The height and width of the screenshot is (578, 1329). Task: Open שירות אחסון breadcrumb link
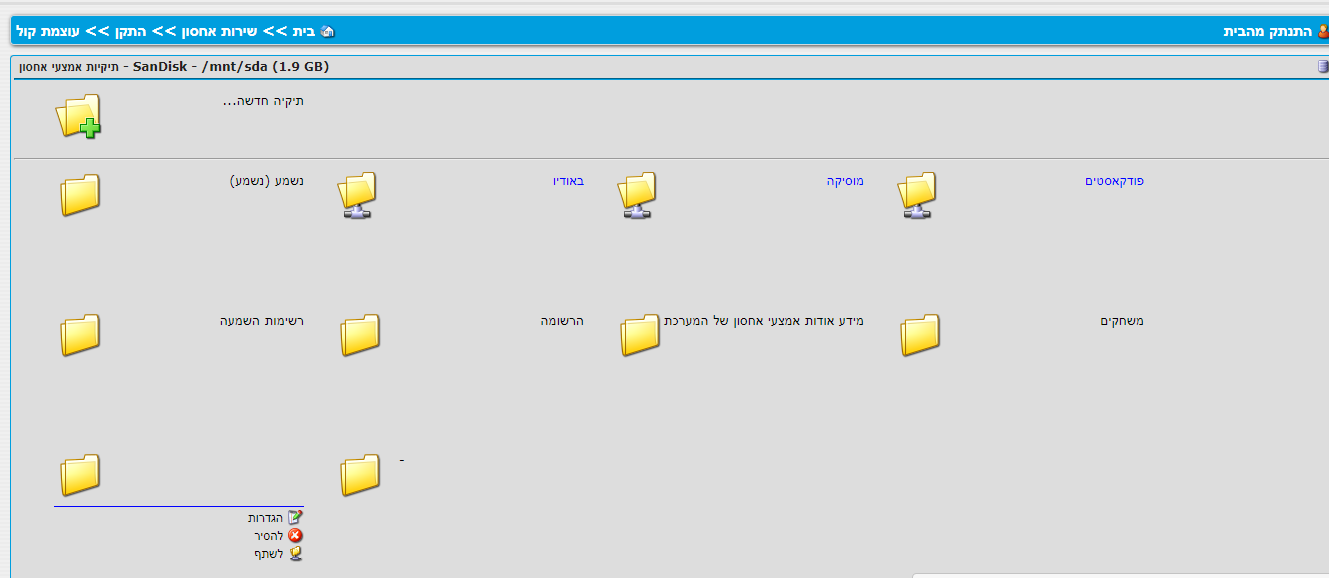[x=217, y=31]
